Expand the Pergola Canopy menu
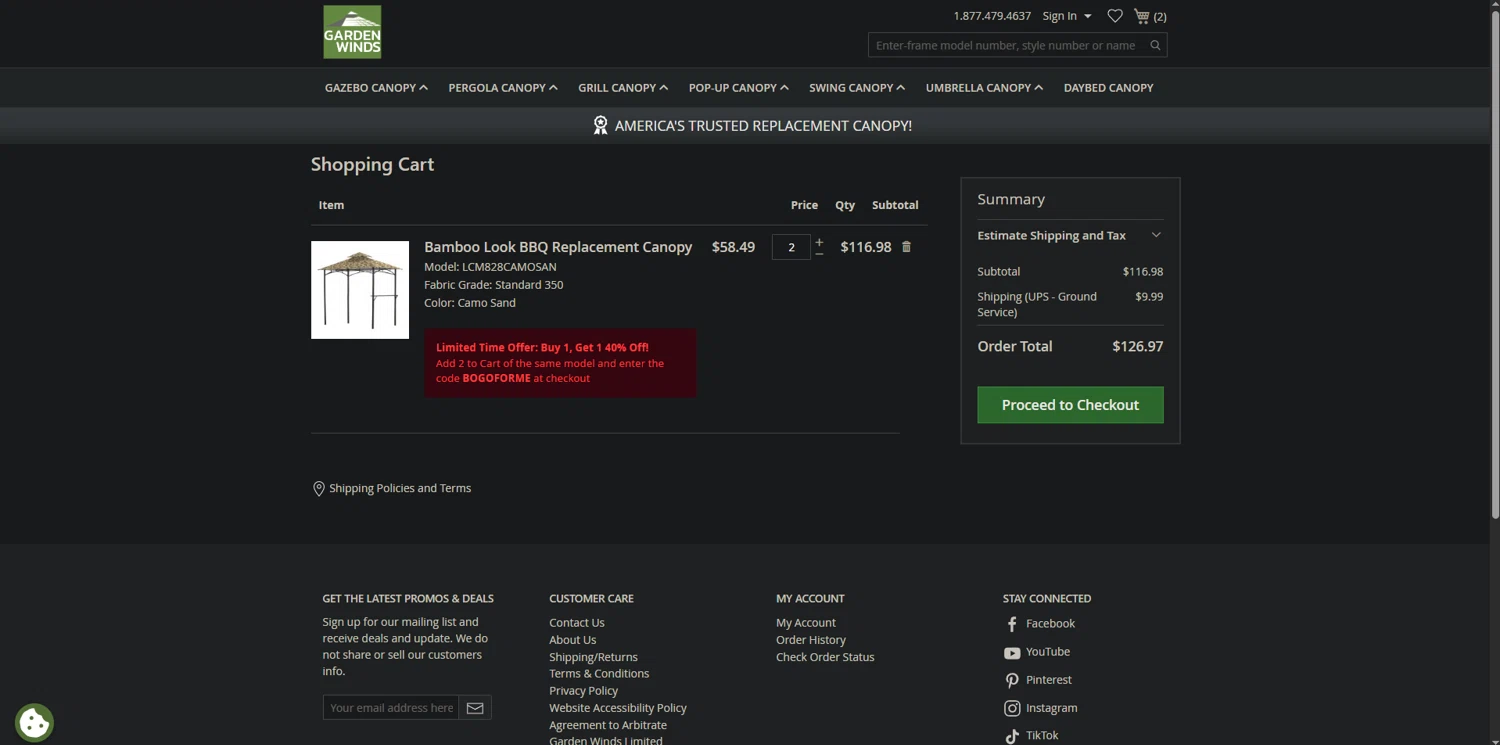1500x745 pixels. tap(503, 88)
